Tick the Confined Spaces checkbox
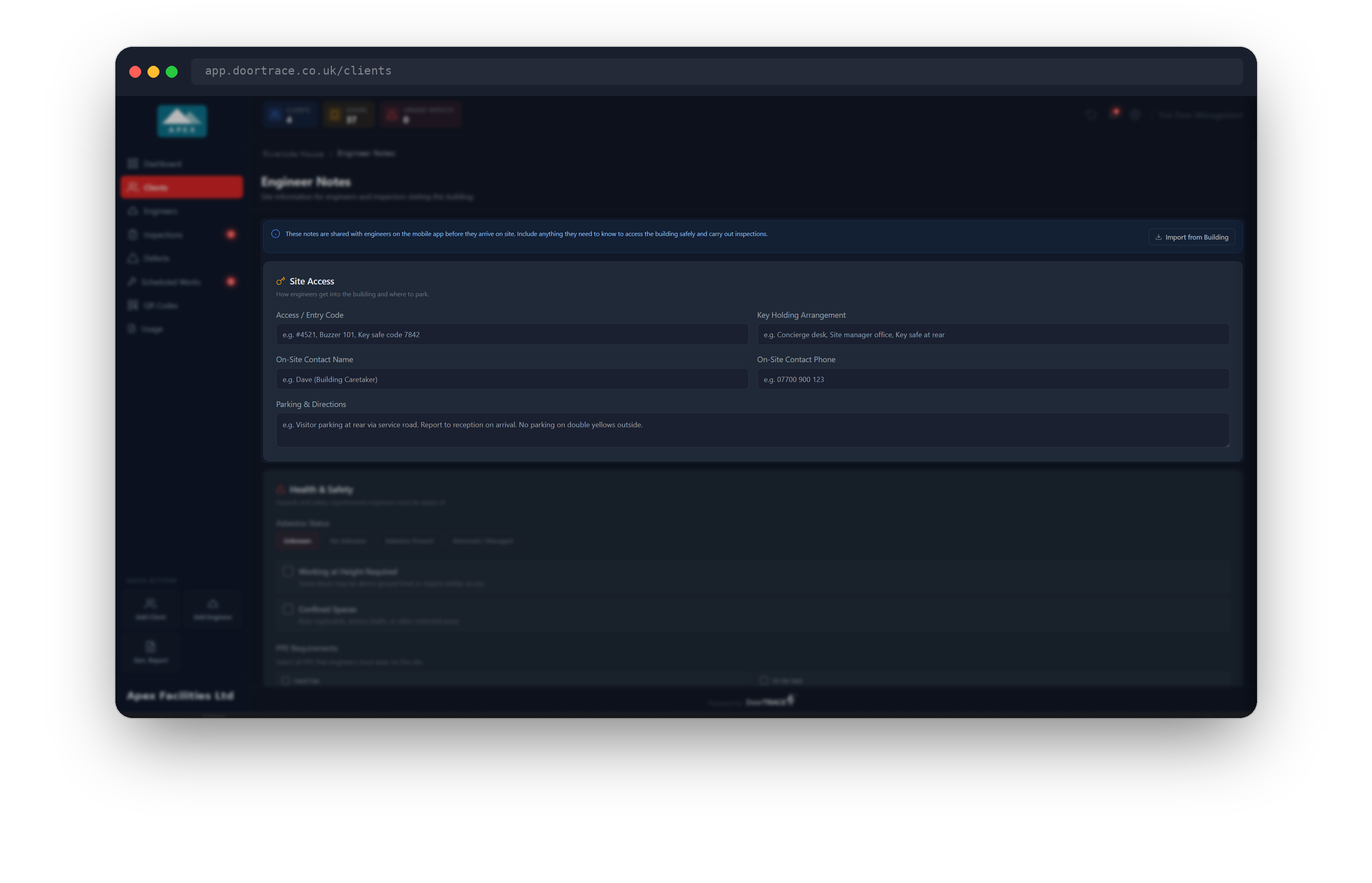1372x883 pixels. tap(288, 609)
